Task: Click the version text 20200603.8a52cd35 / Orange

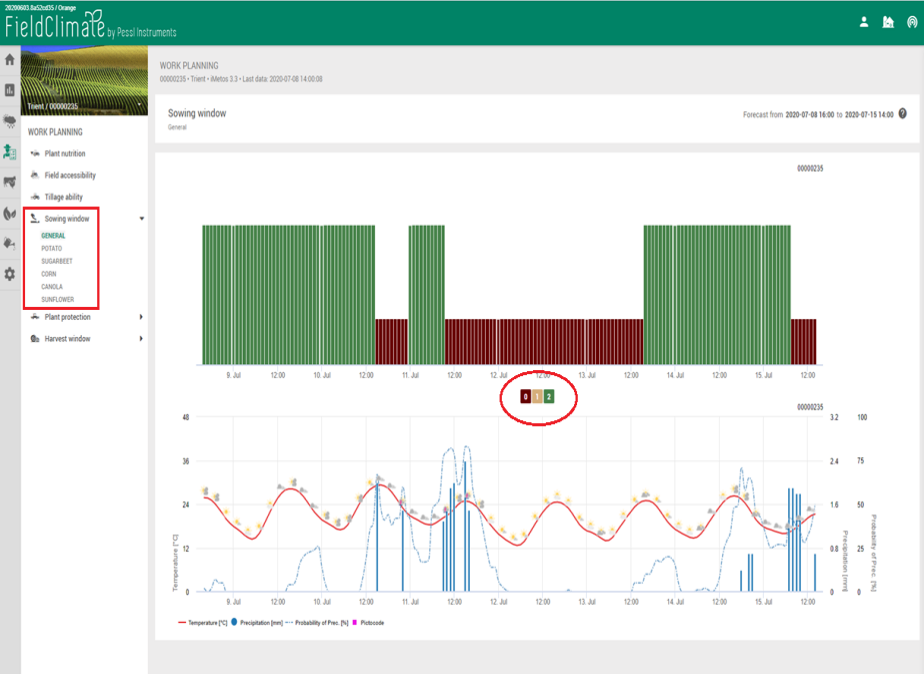Action: [40, 8]
